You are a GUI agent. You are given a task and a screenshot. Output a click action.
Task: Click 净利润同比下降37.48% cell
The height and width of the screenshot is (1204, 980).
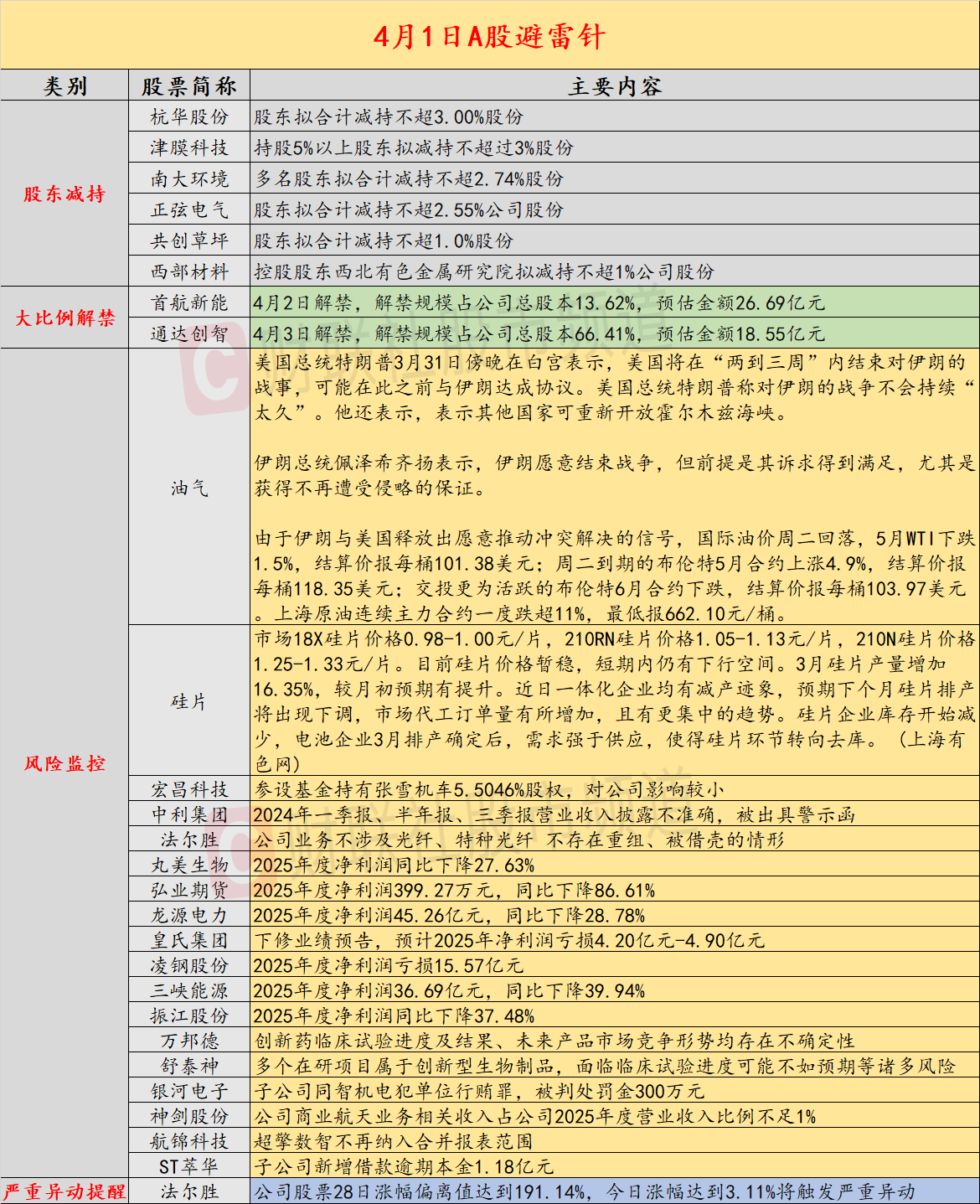pyautogui.click(x=615, y=1015)
